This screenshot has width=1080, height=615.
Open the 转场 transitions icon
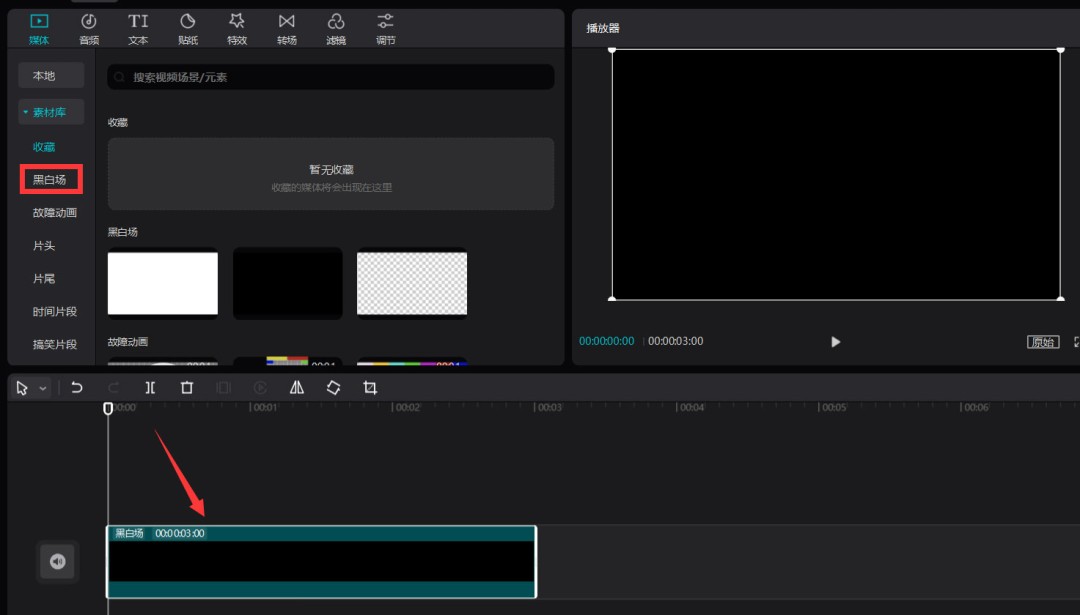(287, 28)
